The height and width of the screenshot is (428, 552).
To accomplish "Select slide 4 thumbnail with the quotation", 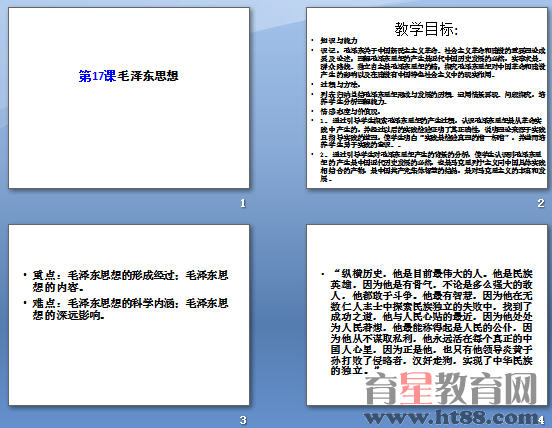I will pos(427,315).
